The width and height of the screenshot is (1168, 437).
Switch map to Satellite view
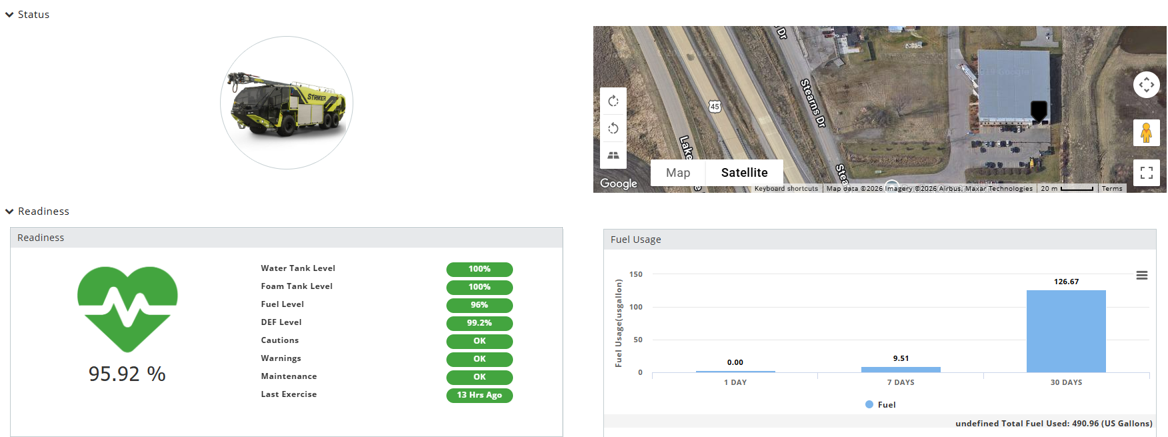point(744,173)
